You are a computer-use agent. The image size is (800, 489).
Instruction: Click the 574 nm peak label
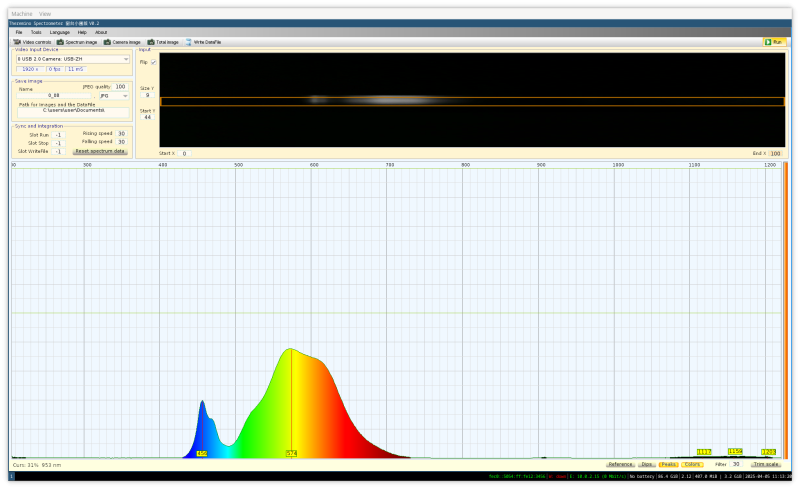coord(292,454)
